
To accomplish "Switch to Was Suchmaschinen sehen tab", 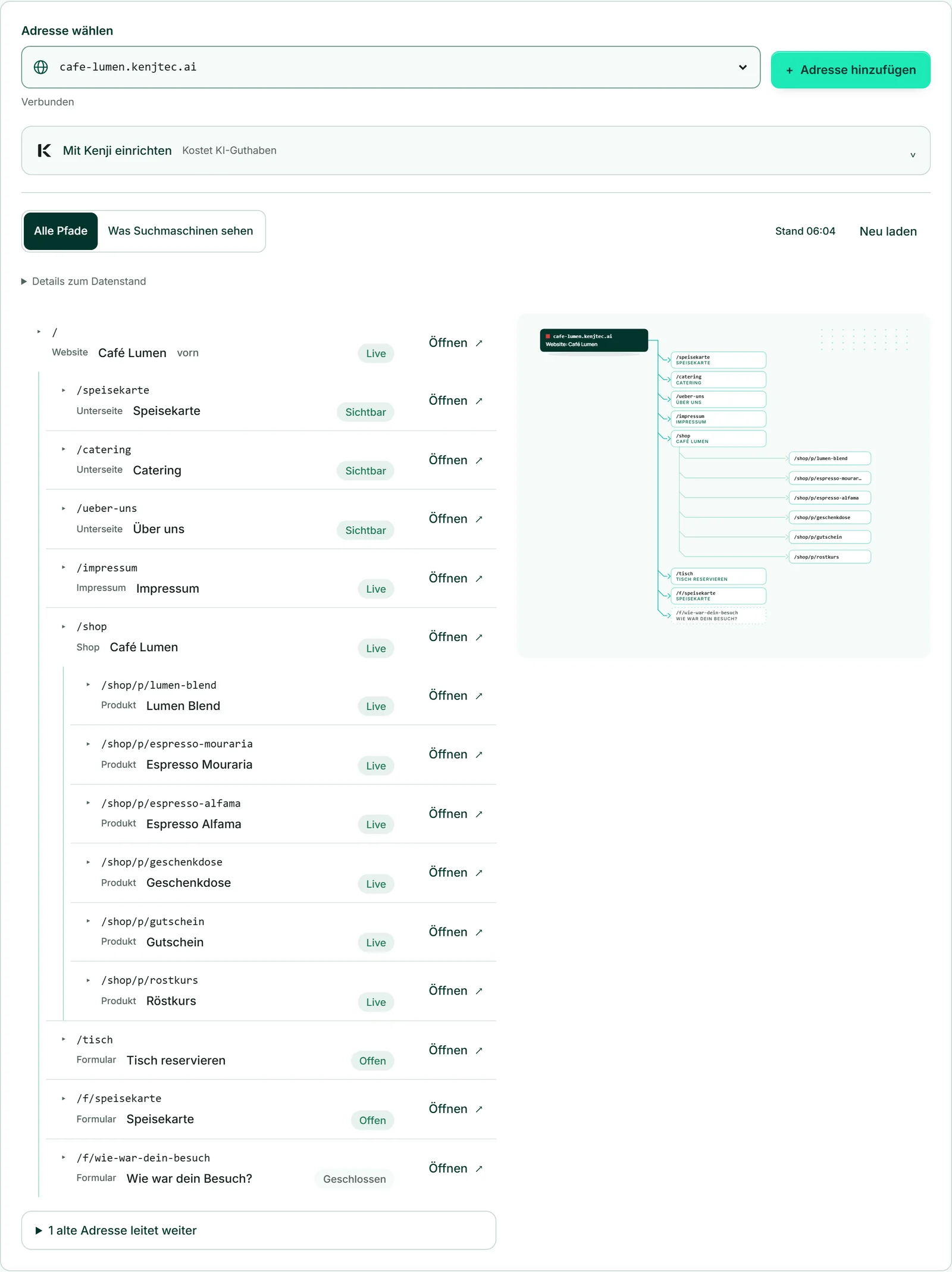I will (x=180, y=231).
